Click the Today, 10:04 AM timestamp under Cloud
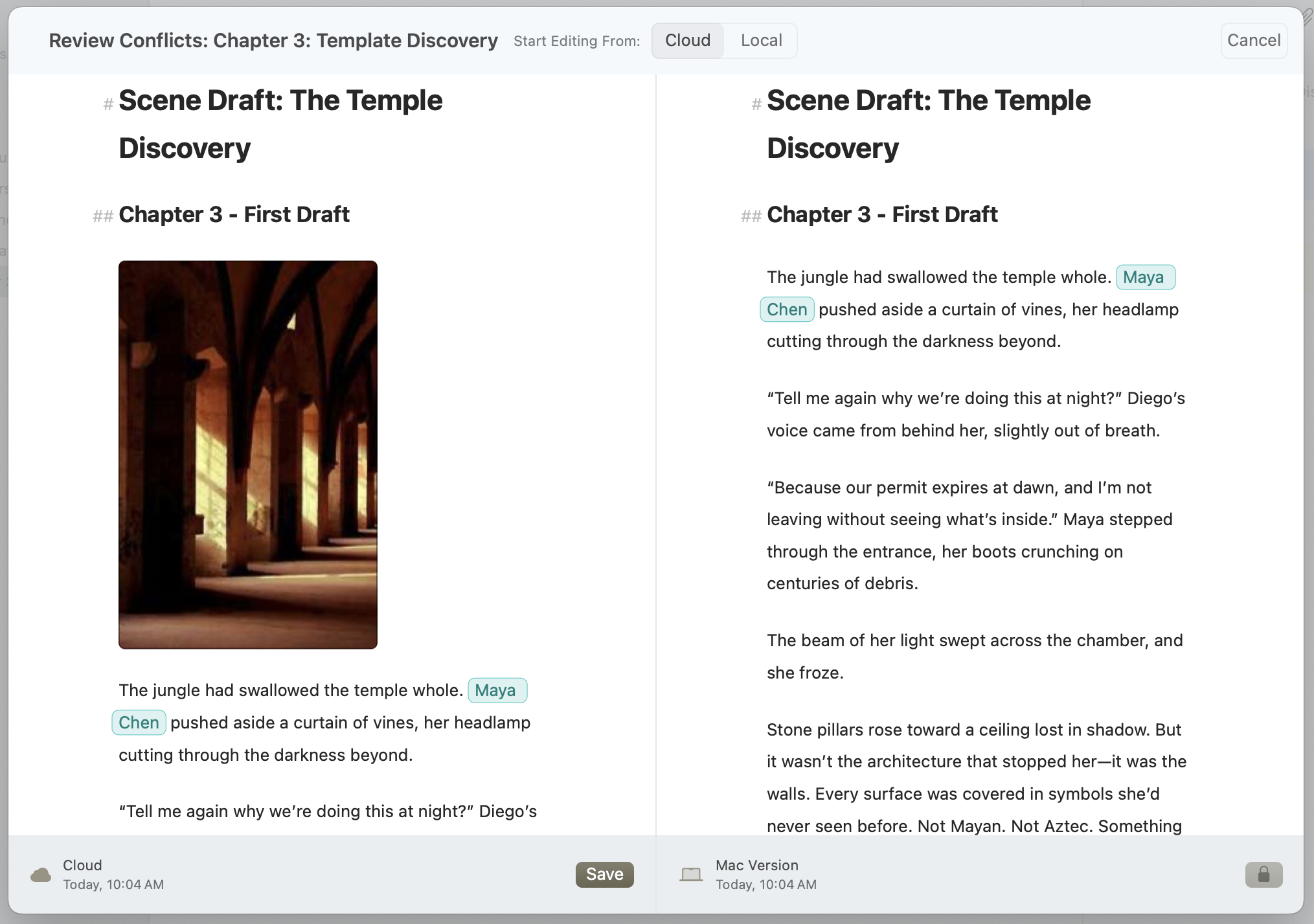 pos(113,885)
